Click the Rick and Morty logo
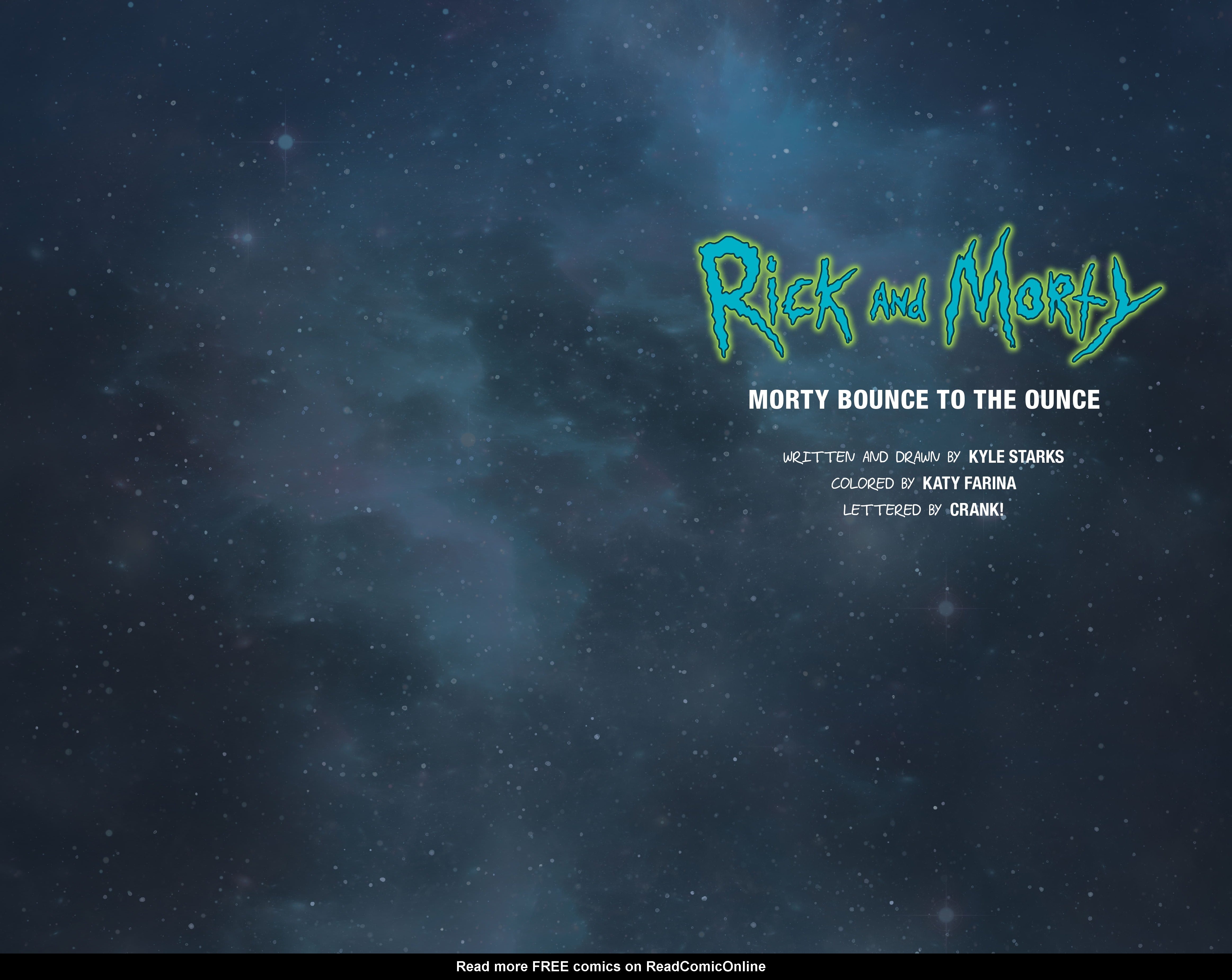The height and width of the screenshot is (980, 1232). 930,295
